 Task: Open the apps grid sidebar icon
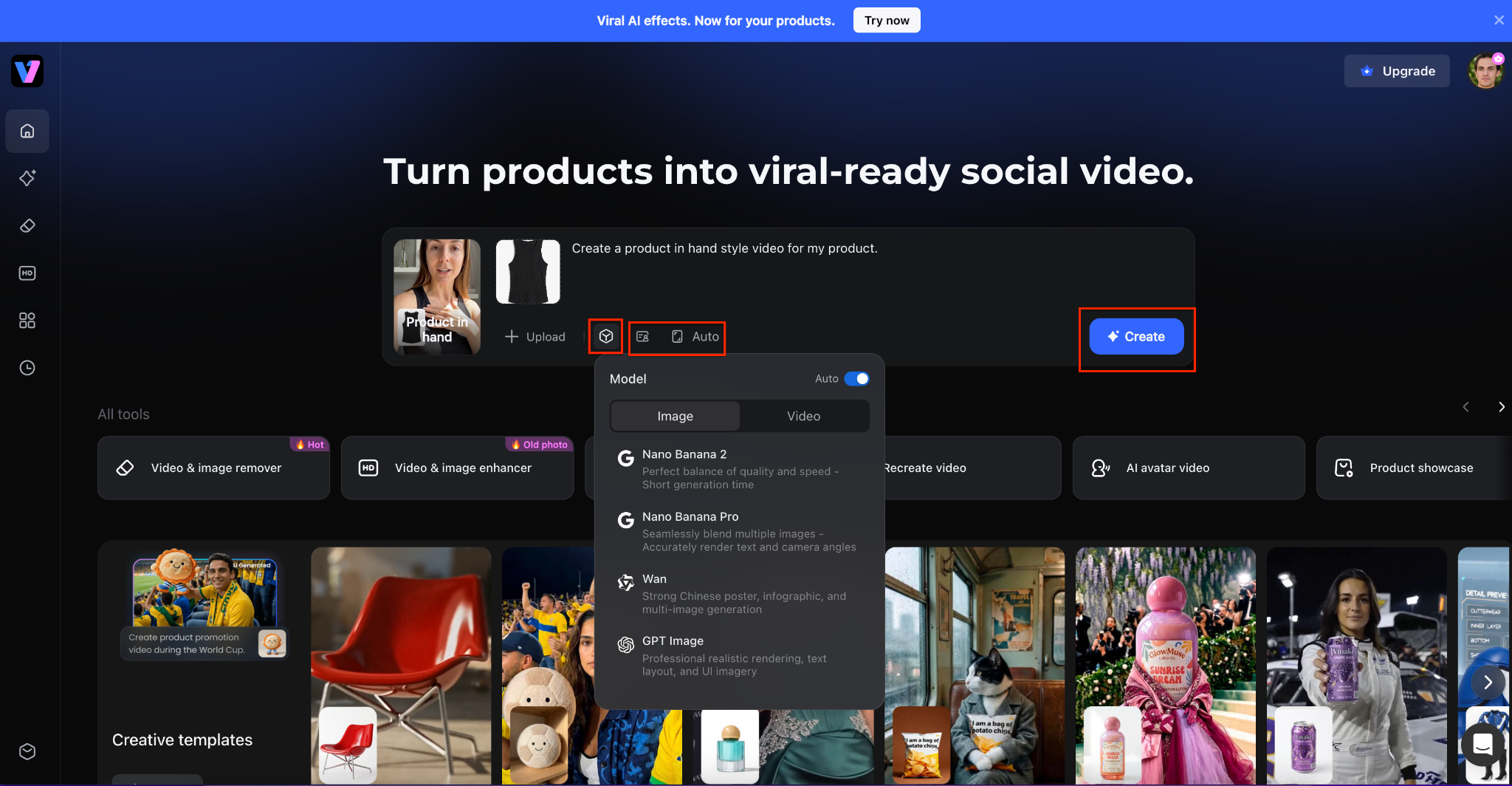pos(27,320)
